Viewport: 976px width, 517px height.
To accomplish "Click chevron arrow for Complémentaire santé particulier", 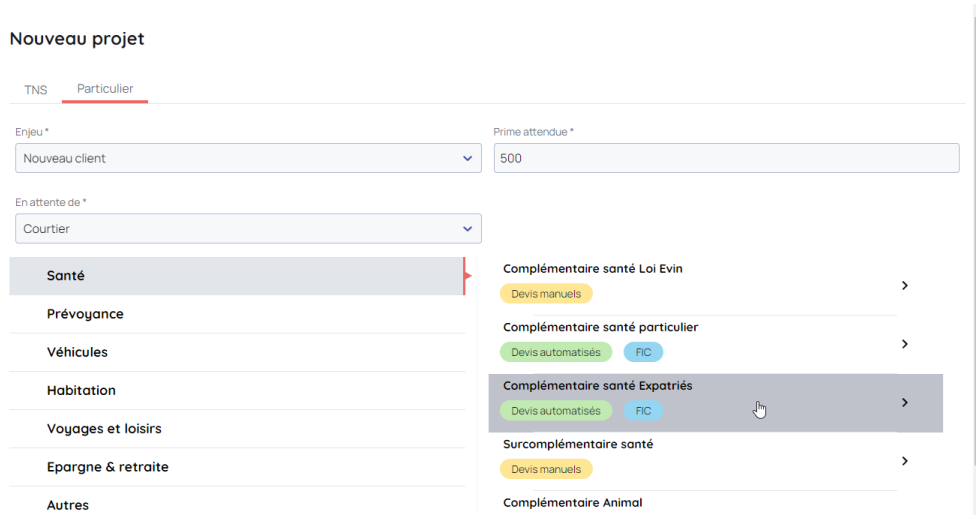I will [x=904, y=344].
